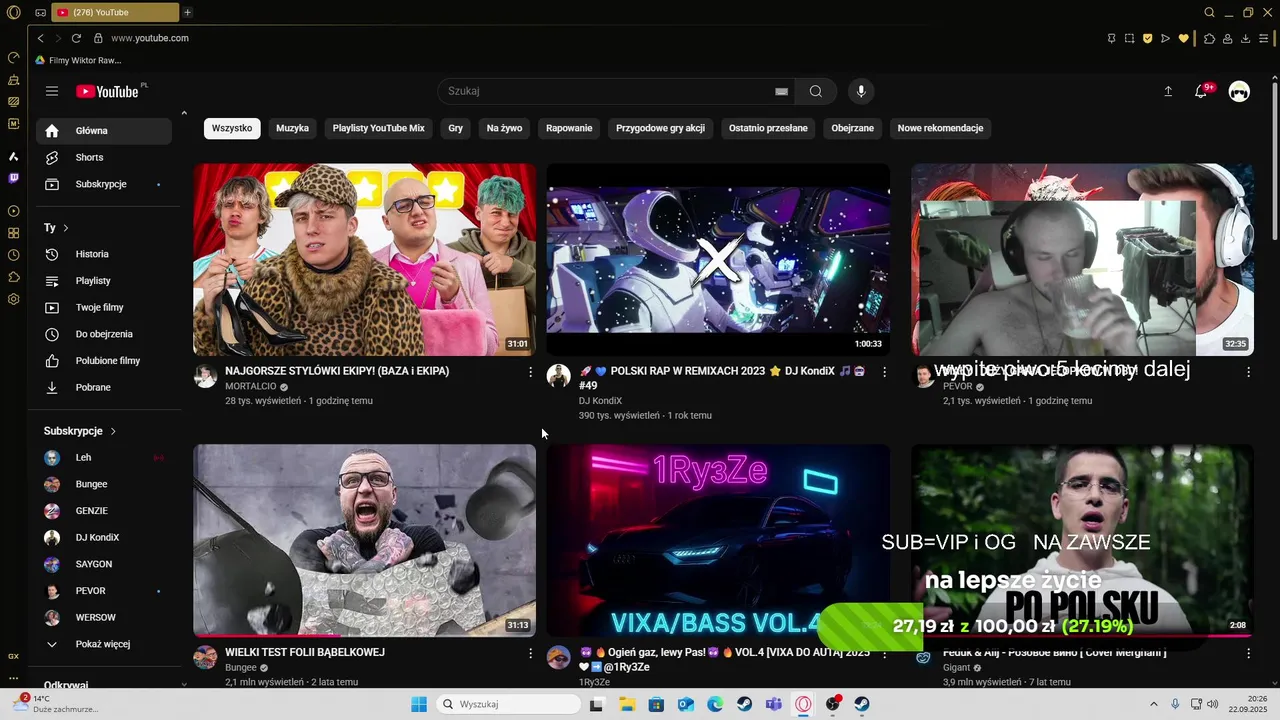
Task: Reload the current page
Action: click(76, 38)
